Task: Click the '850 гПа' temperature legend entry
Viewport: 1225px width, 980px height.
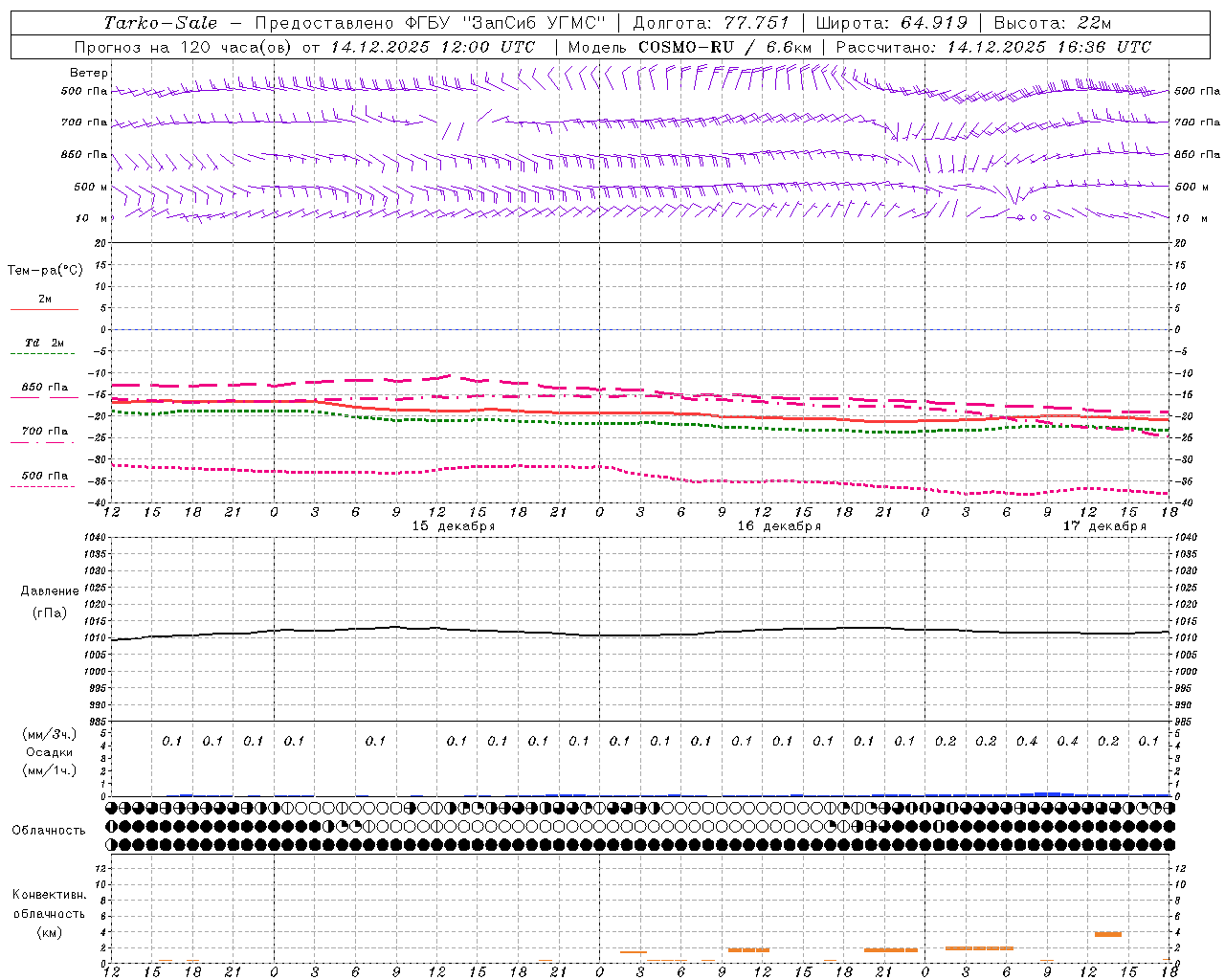Action: click(x=45, y=388)
